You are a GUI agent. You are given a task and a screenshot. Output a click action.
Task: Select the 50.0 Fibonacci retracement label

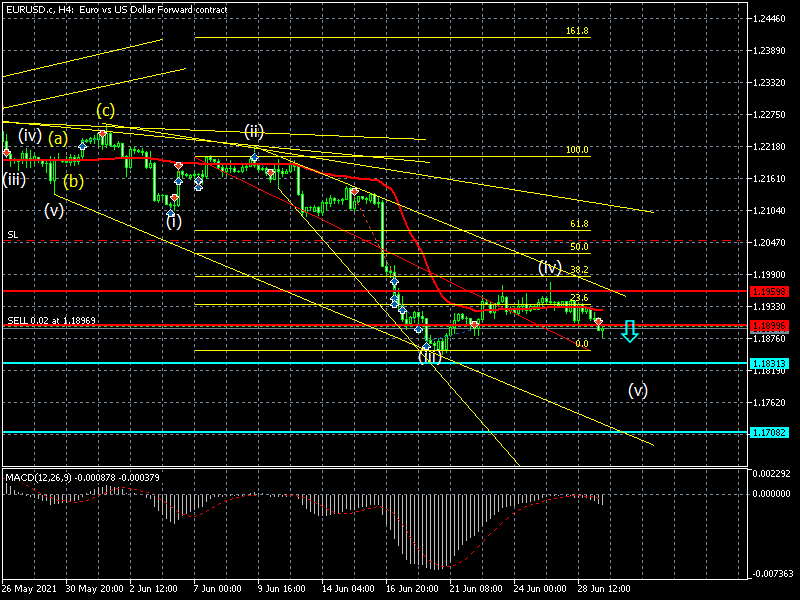(580, 246)
